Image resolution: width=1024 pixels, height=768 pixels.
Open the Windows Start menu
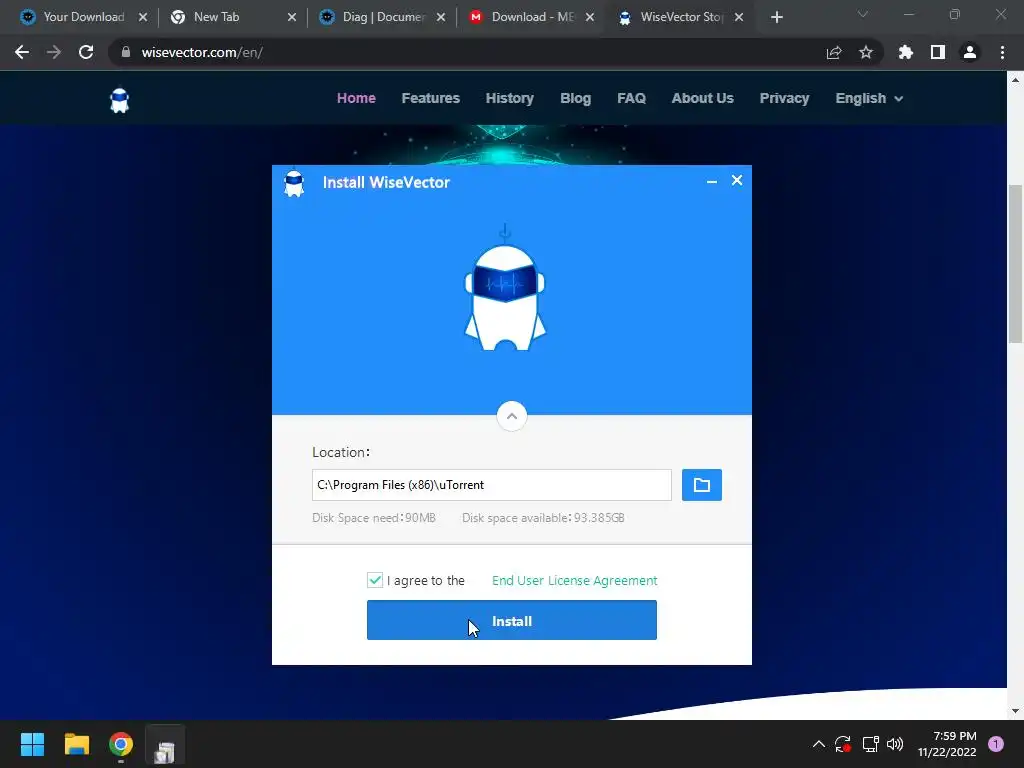[x=32, y=744]
